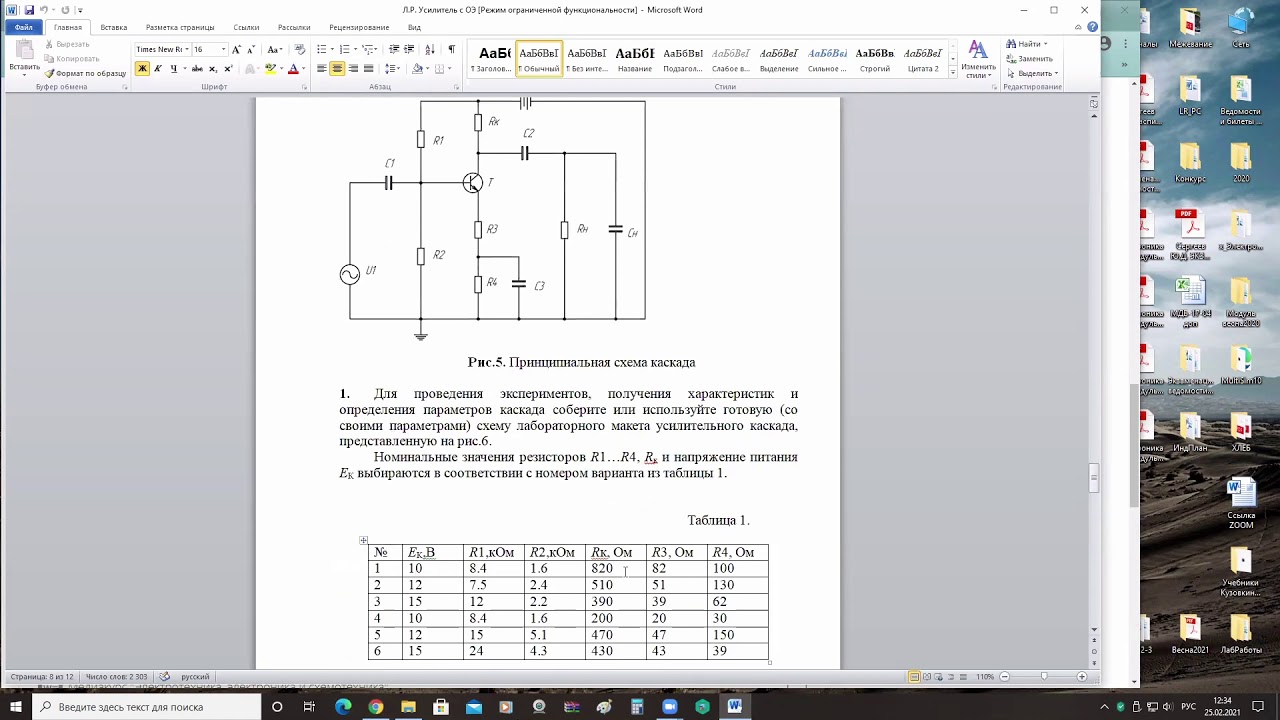Click the numbered list icon
Image resolution: width=1280 pixels, height=720 pixels.
pos(345,49)
